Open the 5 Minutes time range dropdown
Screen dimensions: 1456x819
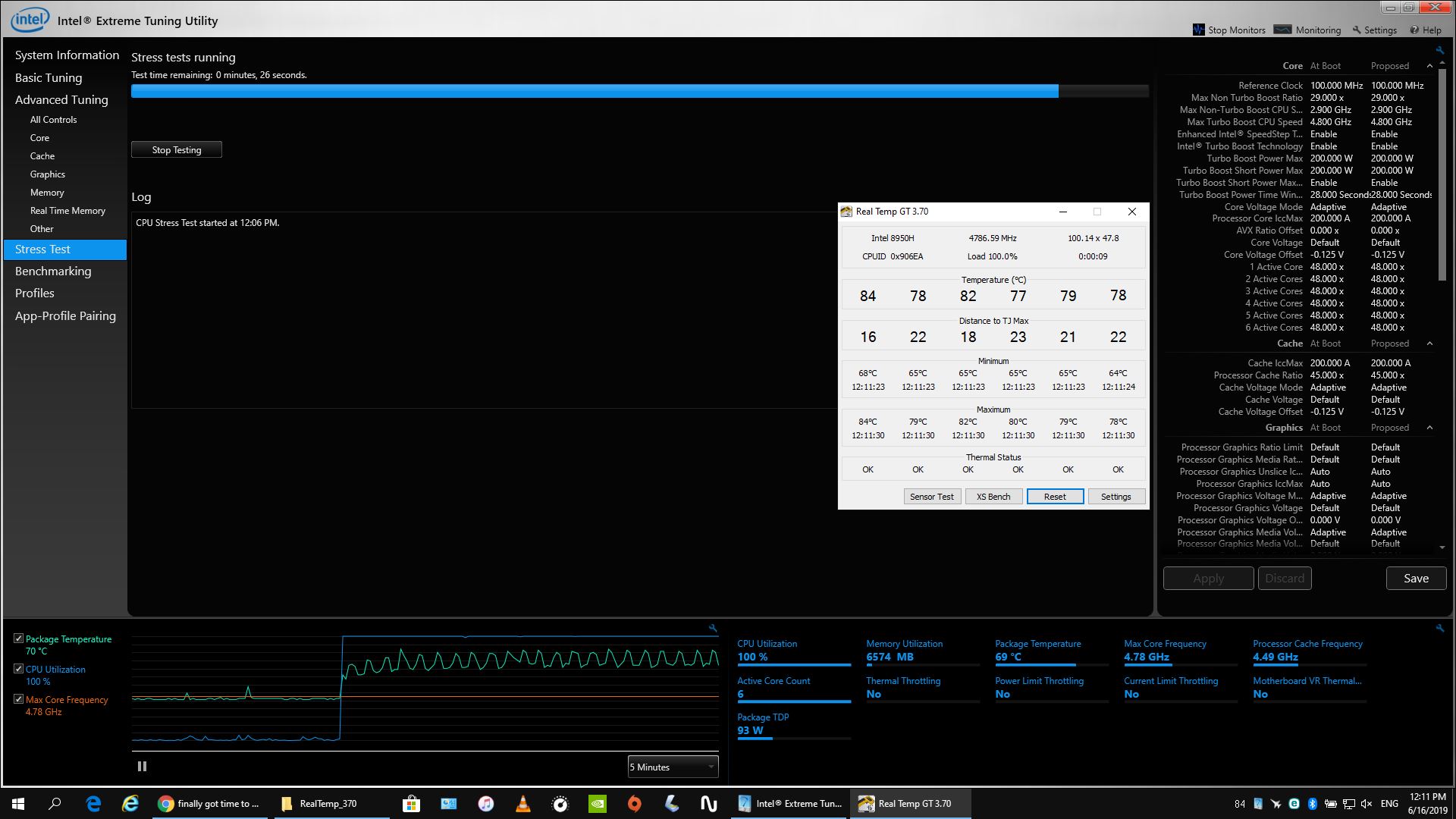tap(673, 767)
